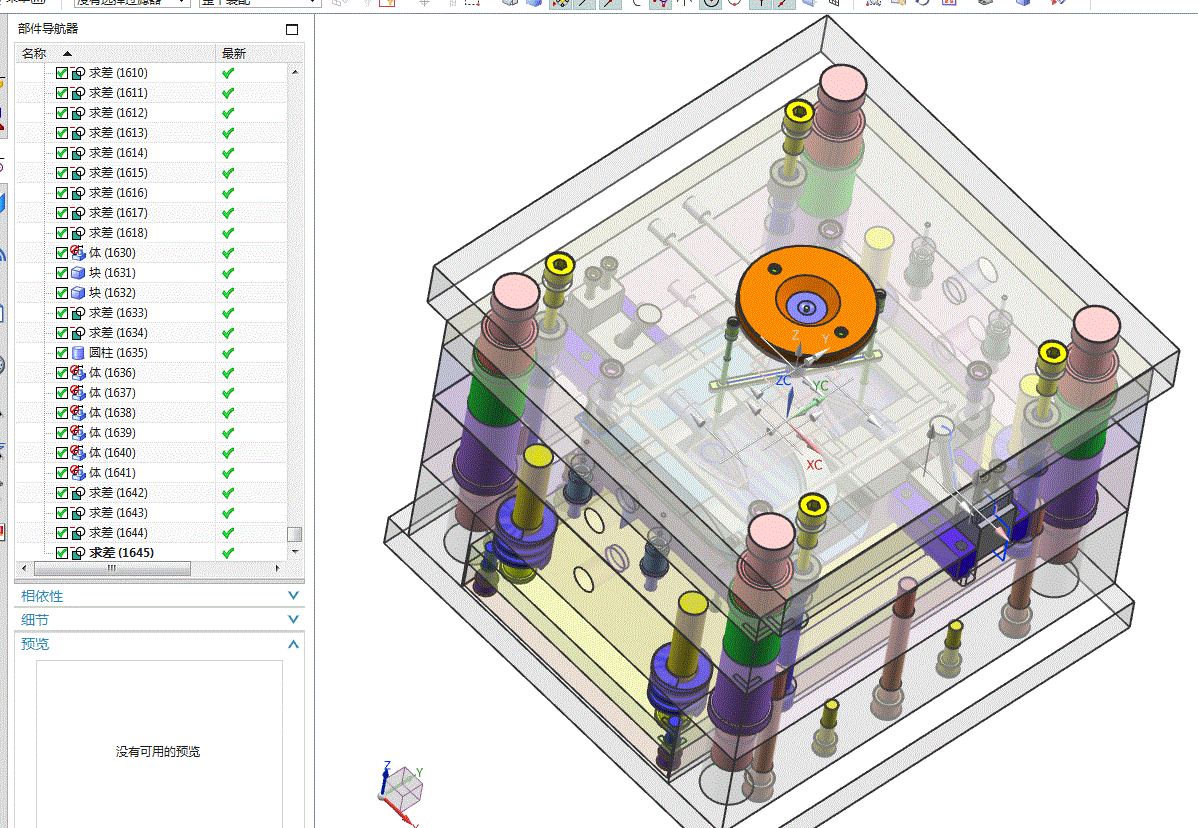Collapse the 预览 section chevron
The height and width of the screenshot is (828, 1198).
pyautogui.click(x=293, y=644)
